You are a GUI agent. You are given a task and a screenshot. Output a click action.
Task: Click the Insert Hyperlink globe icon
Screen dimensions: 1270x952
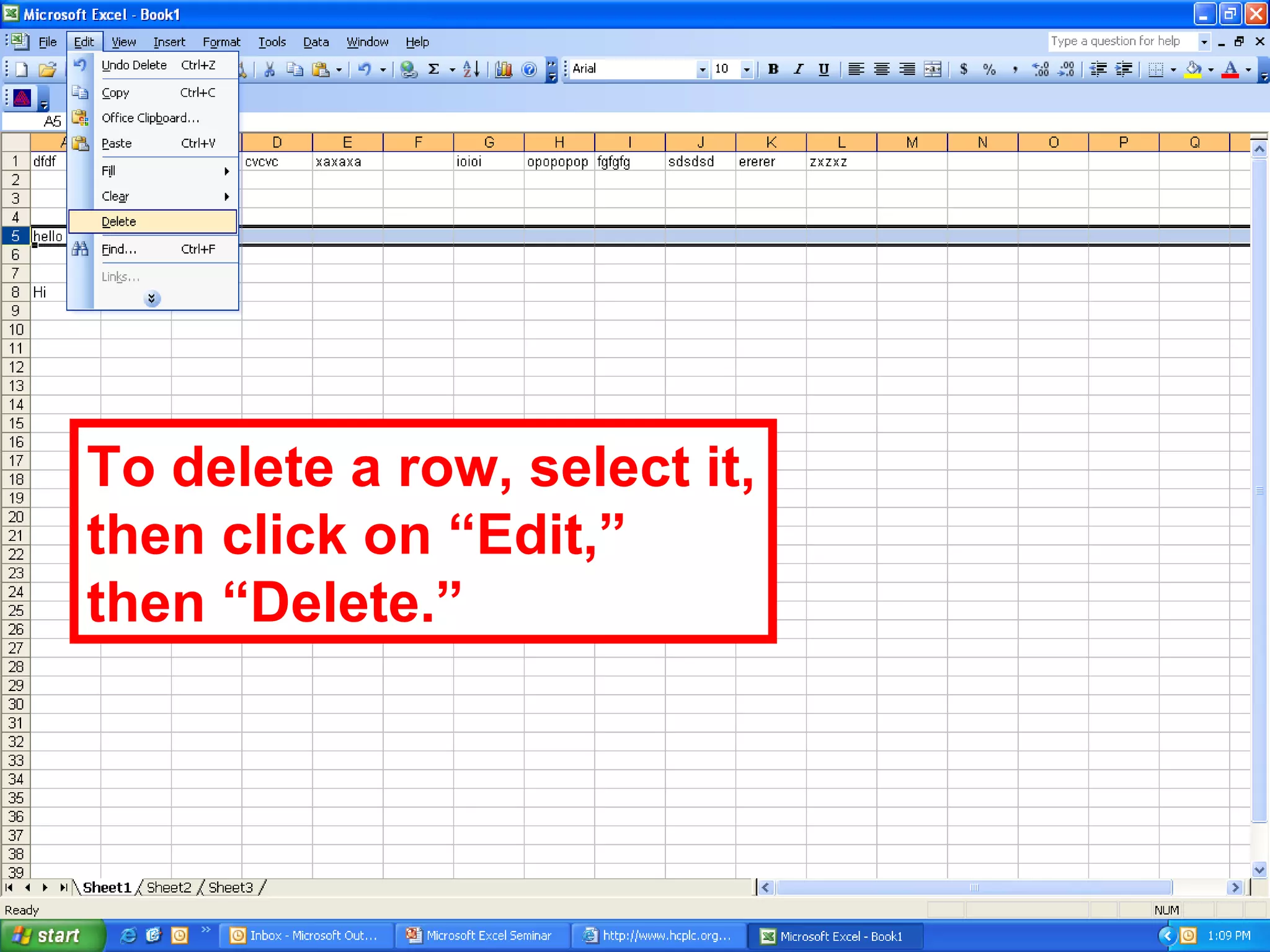pyautogui.click(x=407, y=69)
